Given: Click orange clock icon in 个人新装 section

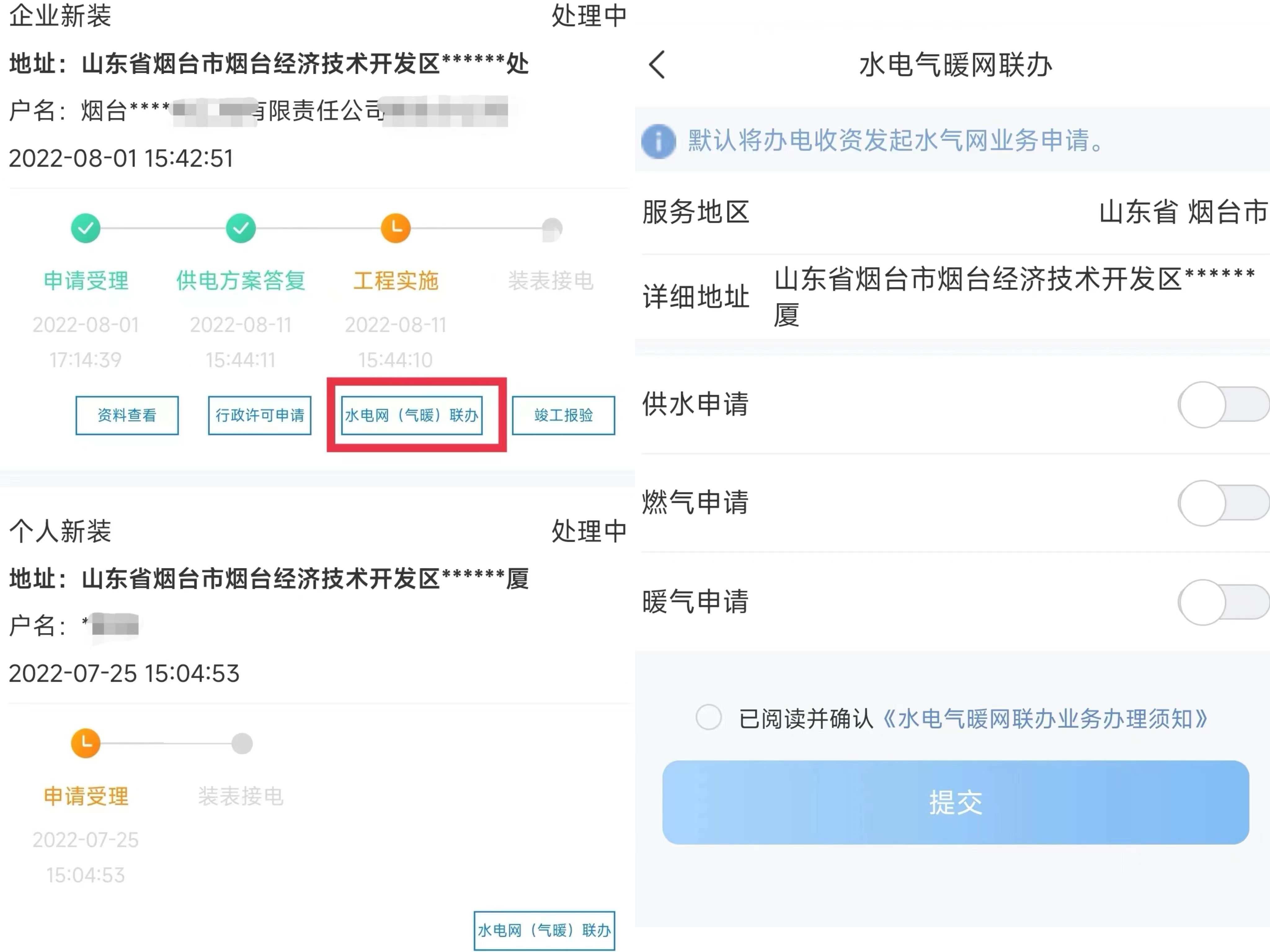Looking at the screenshot, I should point(86,743).
